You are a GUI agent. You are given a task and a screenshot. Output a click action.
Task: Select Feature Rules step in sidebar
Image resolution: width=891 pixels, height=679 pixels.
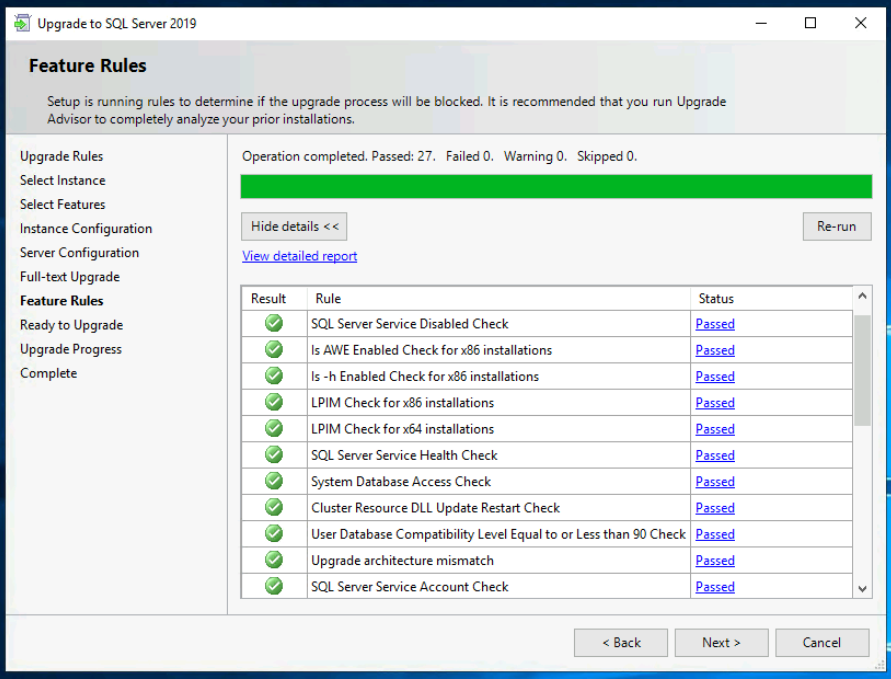coord(61,301)
